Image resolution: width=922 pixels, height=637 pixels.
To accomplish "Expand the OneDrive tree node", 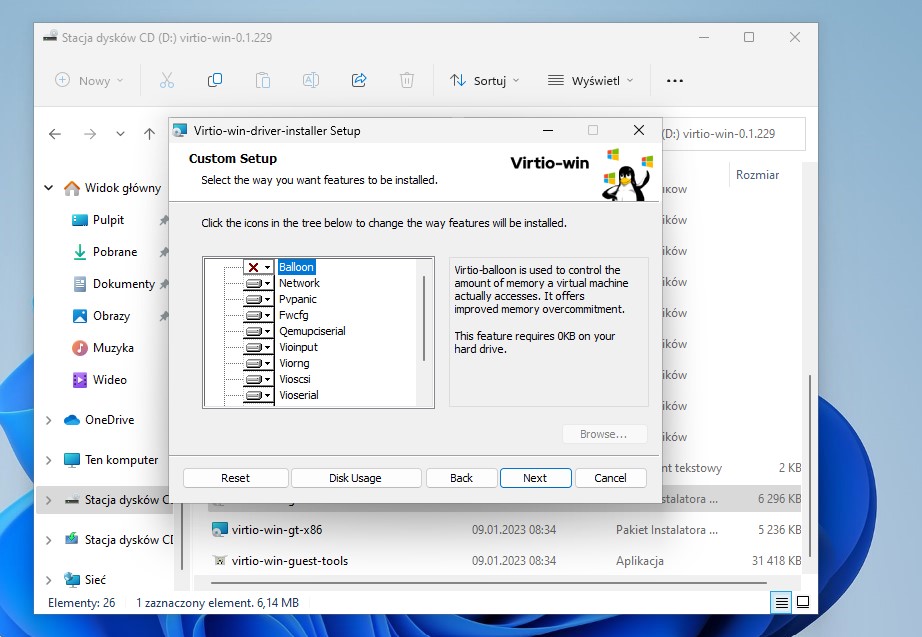I will point(48,420).
